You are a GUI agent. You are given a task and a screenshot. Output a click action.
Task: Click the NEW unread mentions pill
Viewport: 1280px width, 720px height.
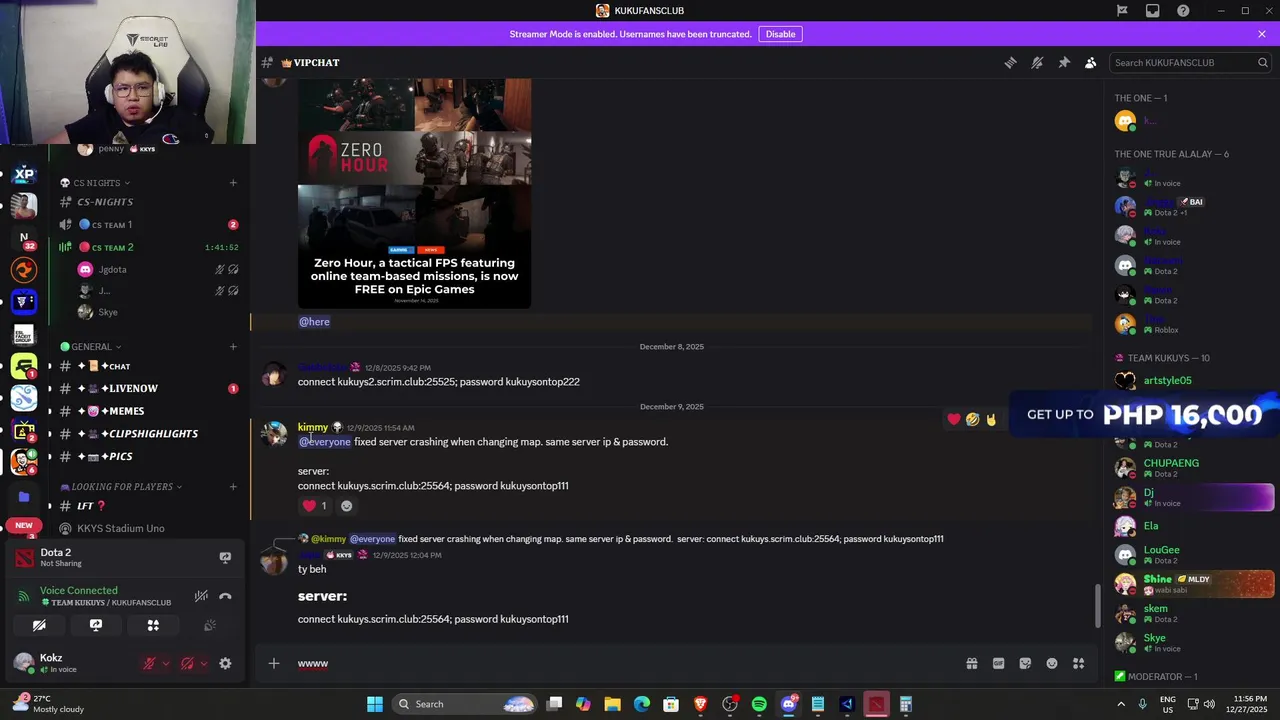pos(24,525)
